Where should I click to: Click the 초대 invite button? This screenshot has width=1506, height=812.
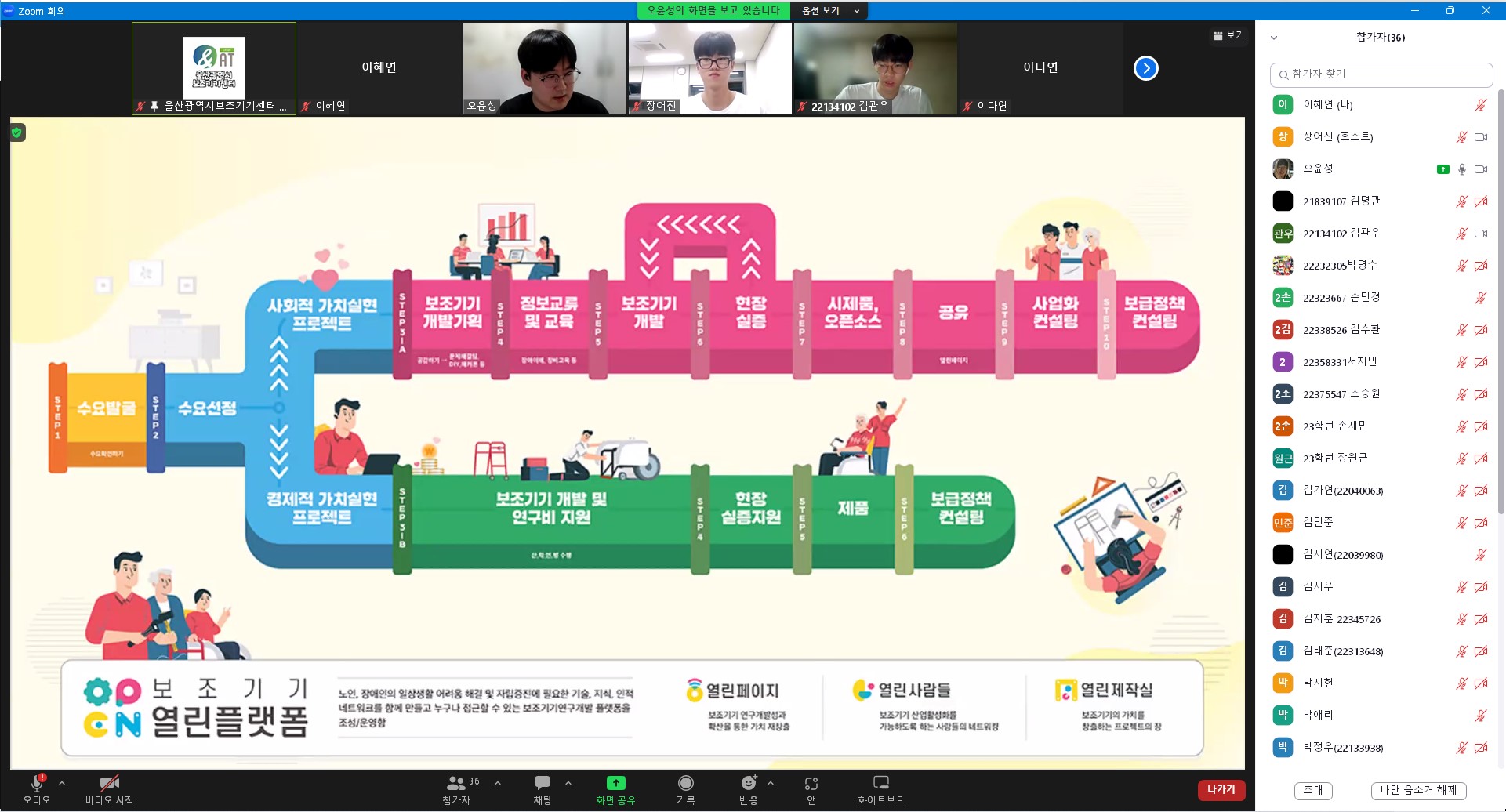pos(1312,790)
